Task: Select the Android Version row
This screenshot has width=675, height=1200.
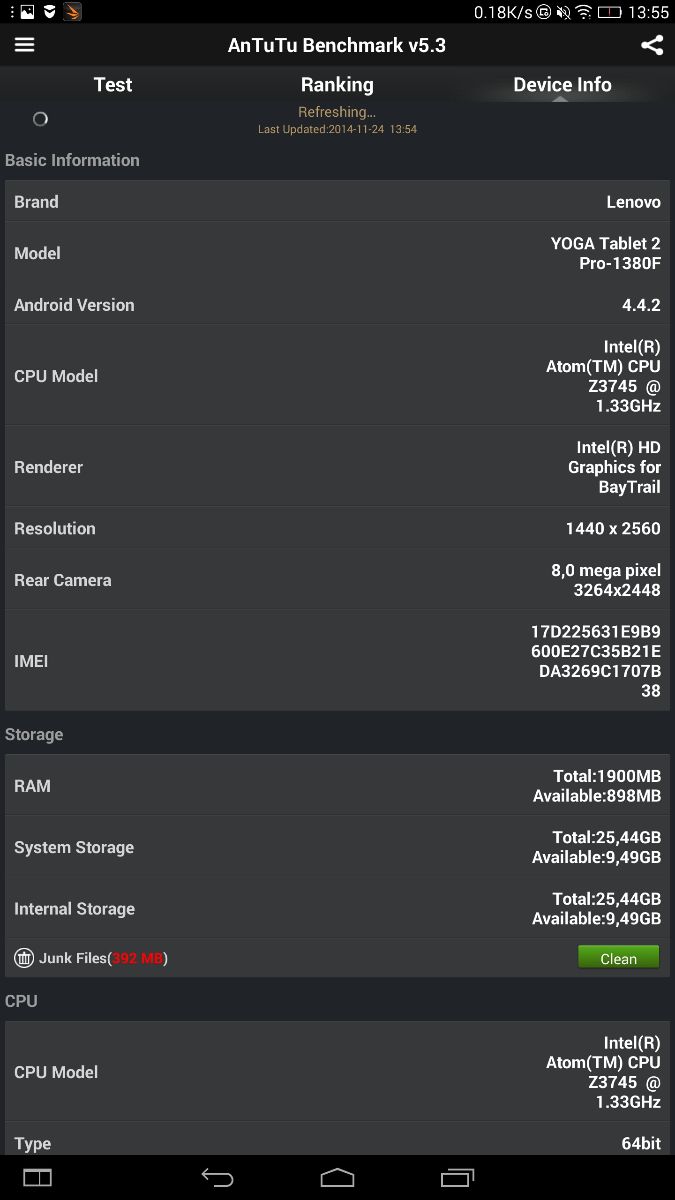Action: coord(337,305)
